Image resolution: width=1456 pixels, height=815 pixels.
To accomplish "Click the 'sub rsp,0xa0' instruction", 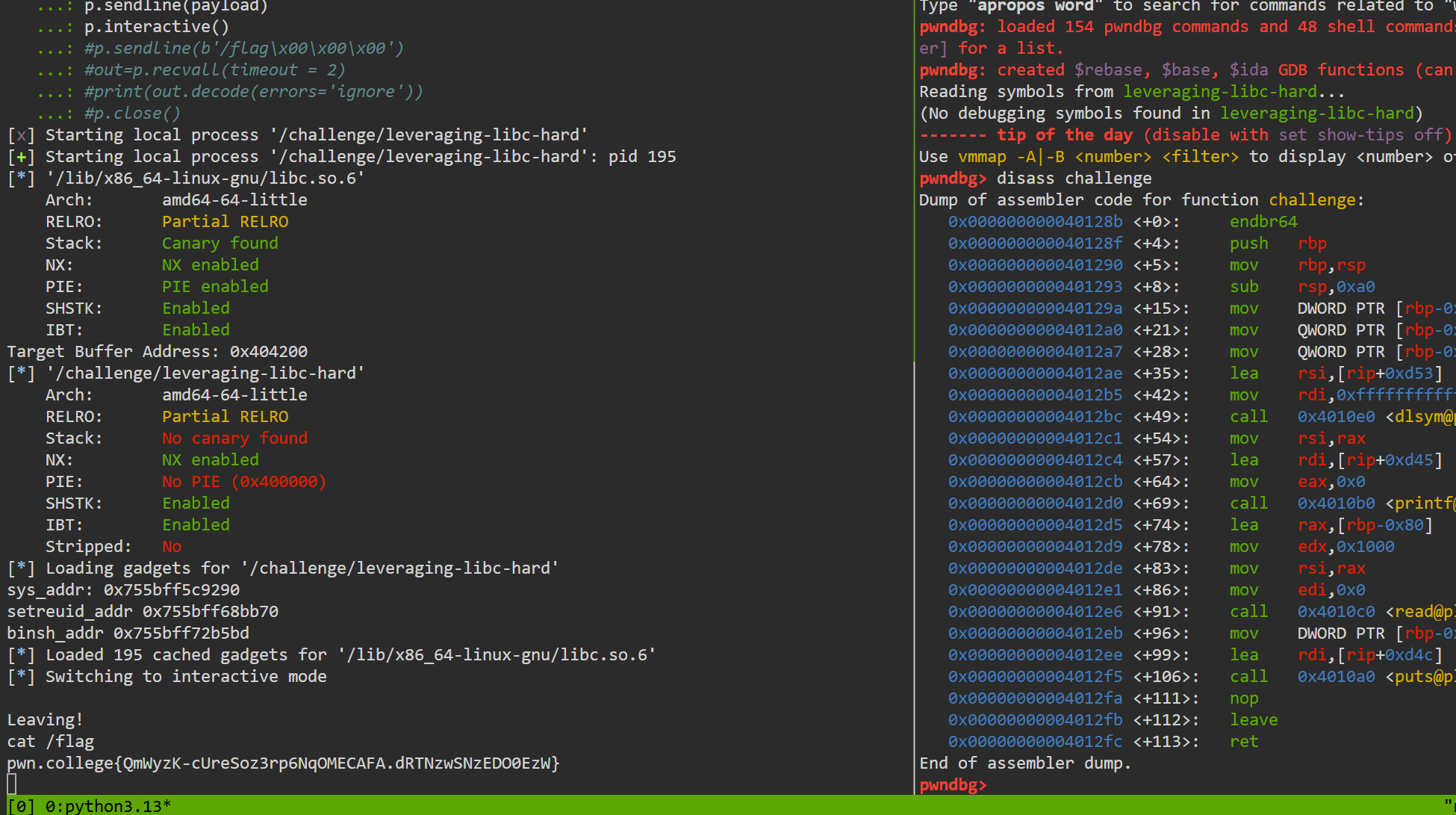I will pos(1302,287).
